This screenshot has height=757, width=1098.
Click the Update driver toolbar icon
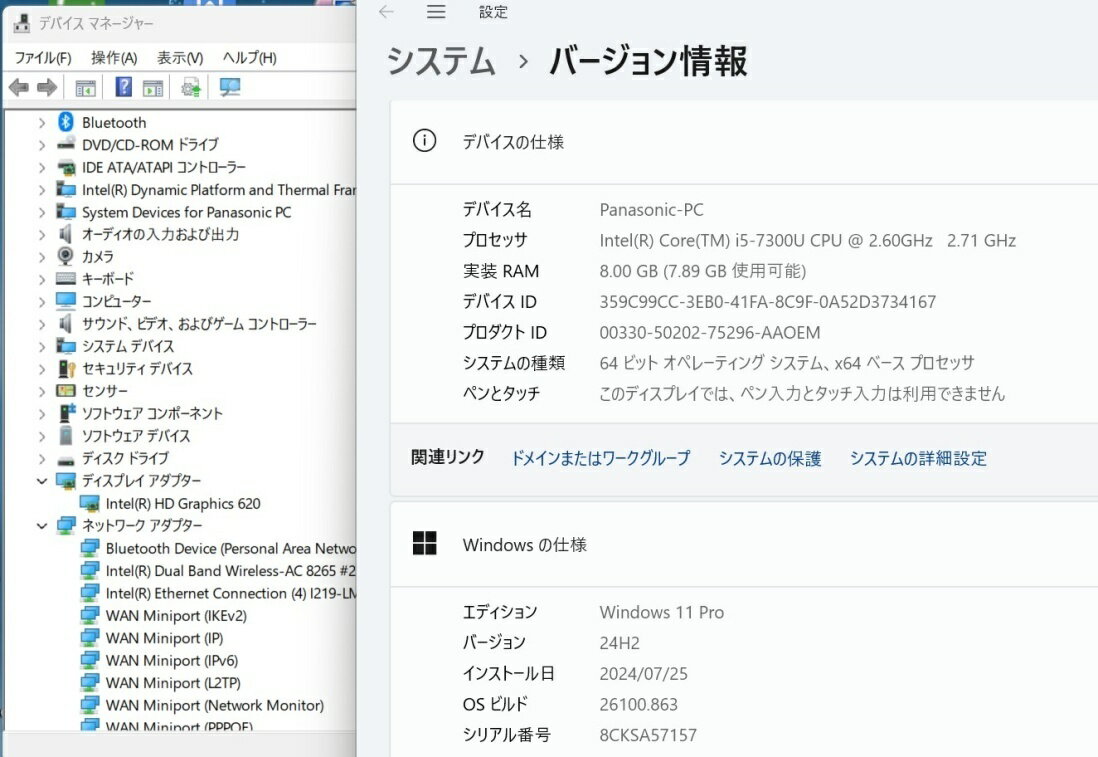coord(191,88)
